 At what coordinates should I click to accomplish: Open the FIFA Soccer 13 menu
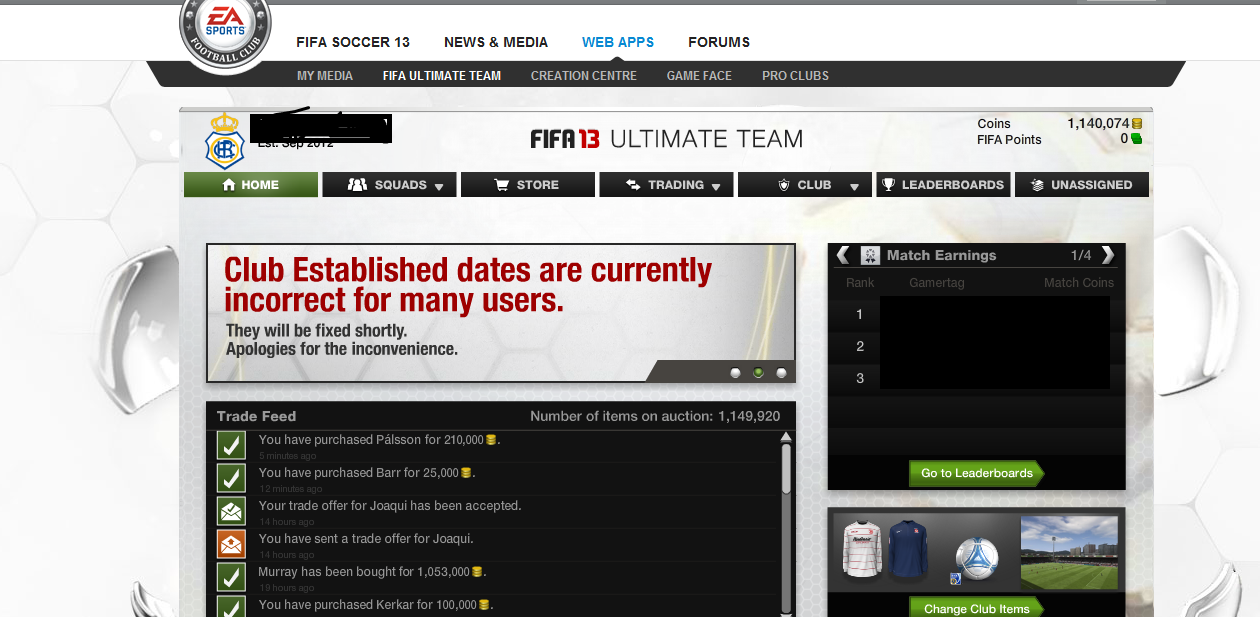point(353,42)
